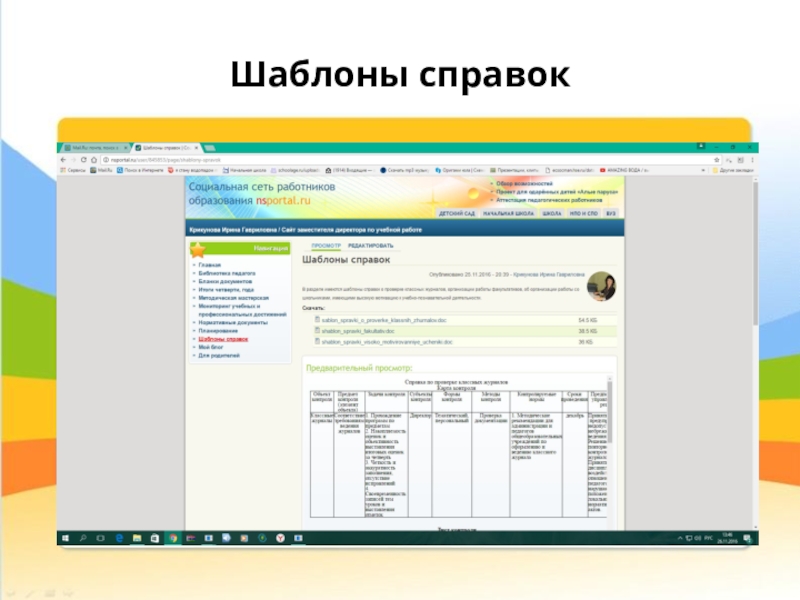Open Библиотека педагога sidebar link
The height and width of the screenshot is (600, 800).
(230, 272)
